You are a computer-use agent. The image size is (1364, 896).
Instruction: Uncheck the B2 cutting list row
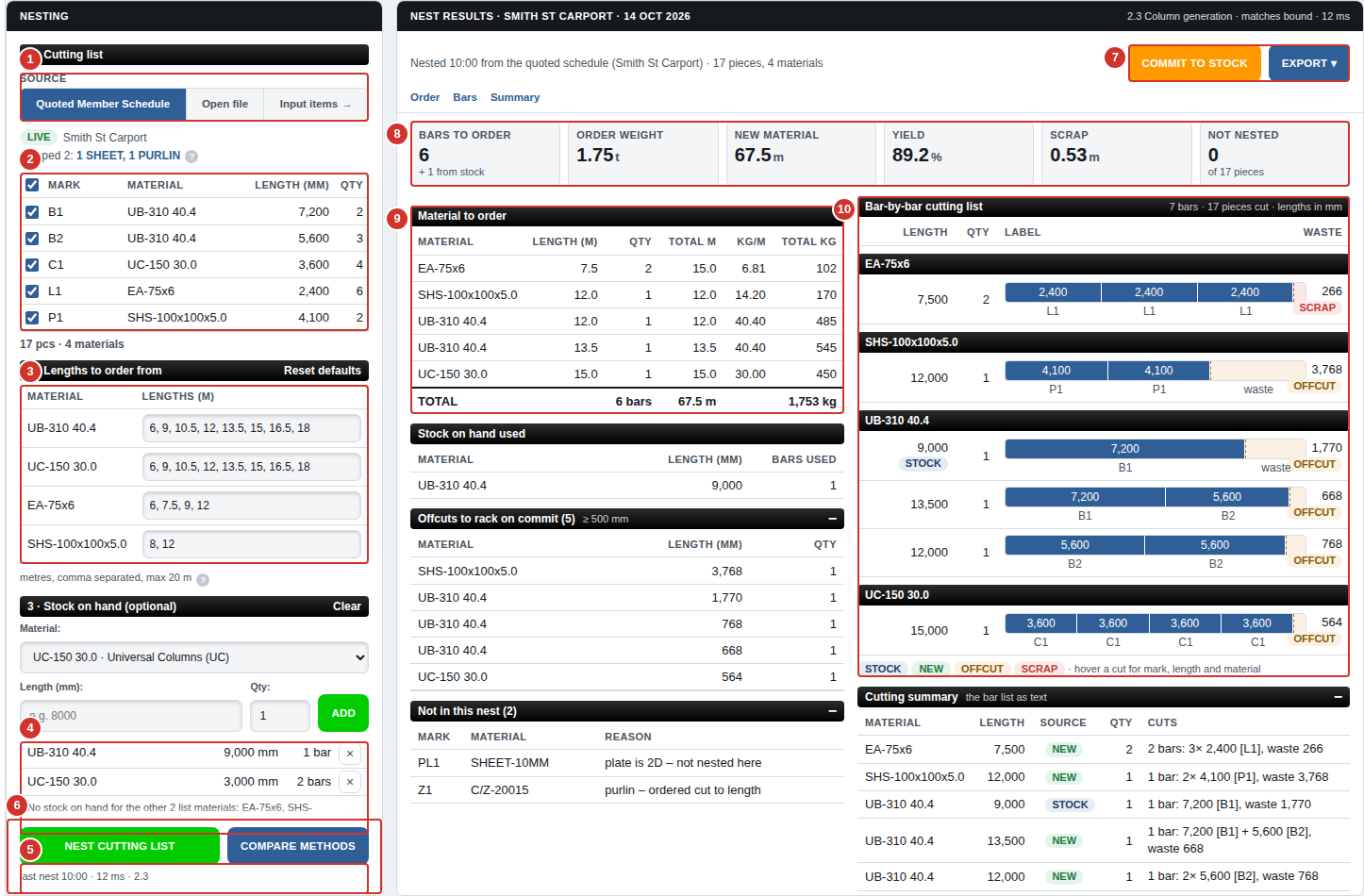coord(32,239)
